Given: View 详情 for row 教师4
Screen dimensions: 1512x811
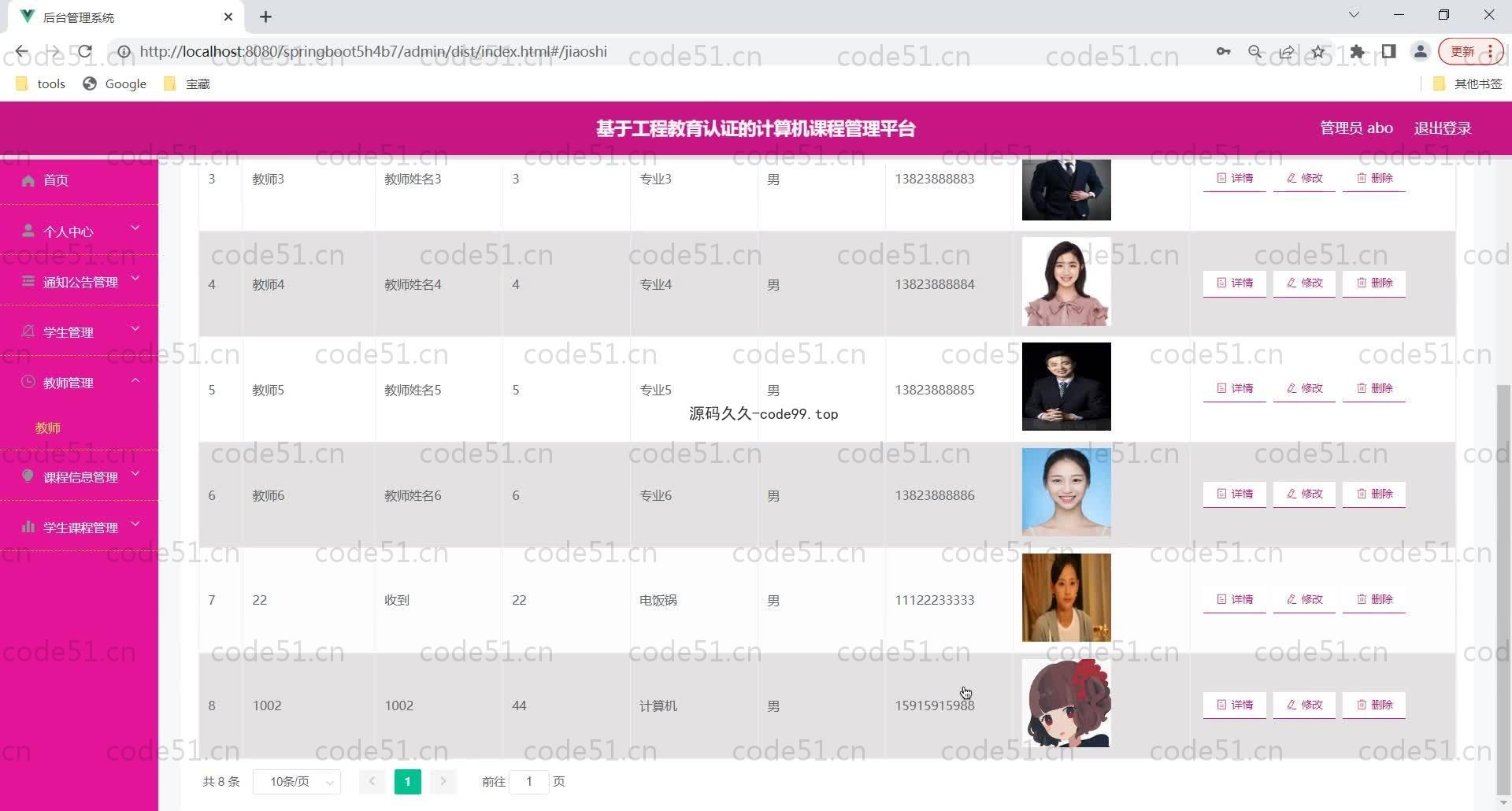Looking at the screenshot, I should (1234, 283).
